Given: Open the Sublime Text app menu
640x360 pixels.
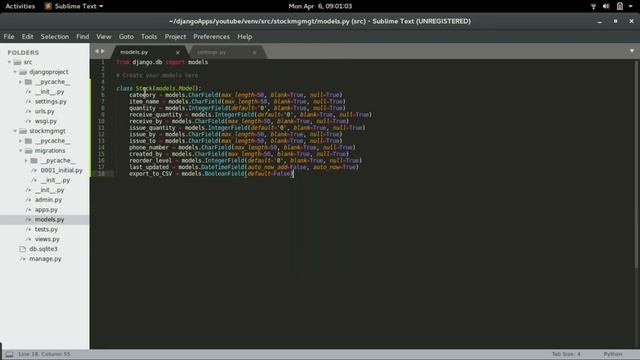Looking at the screenshot, I should [x=74, y=6].
